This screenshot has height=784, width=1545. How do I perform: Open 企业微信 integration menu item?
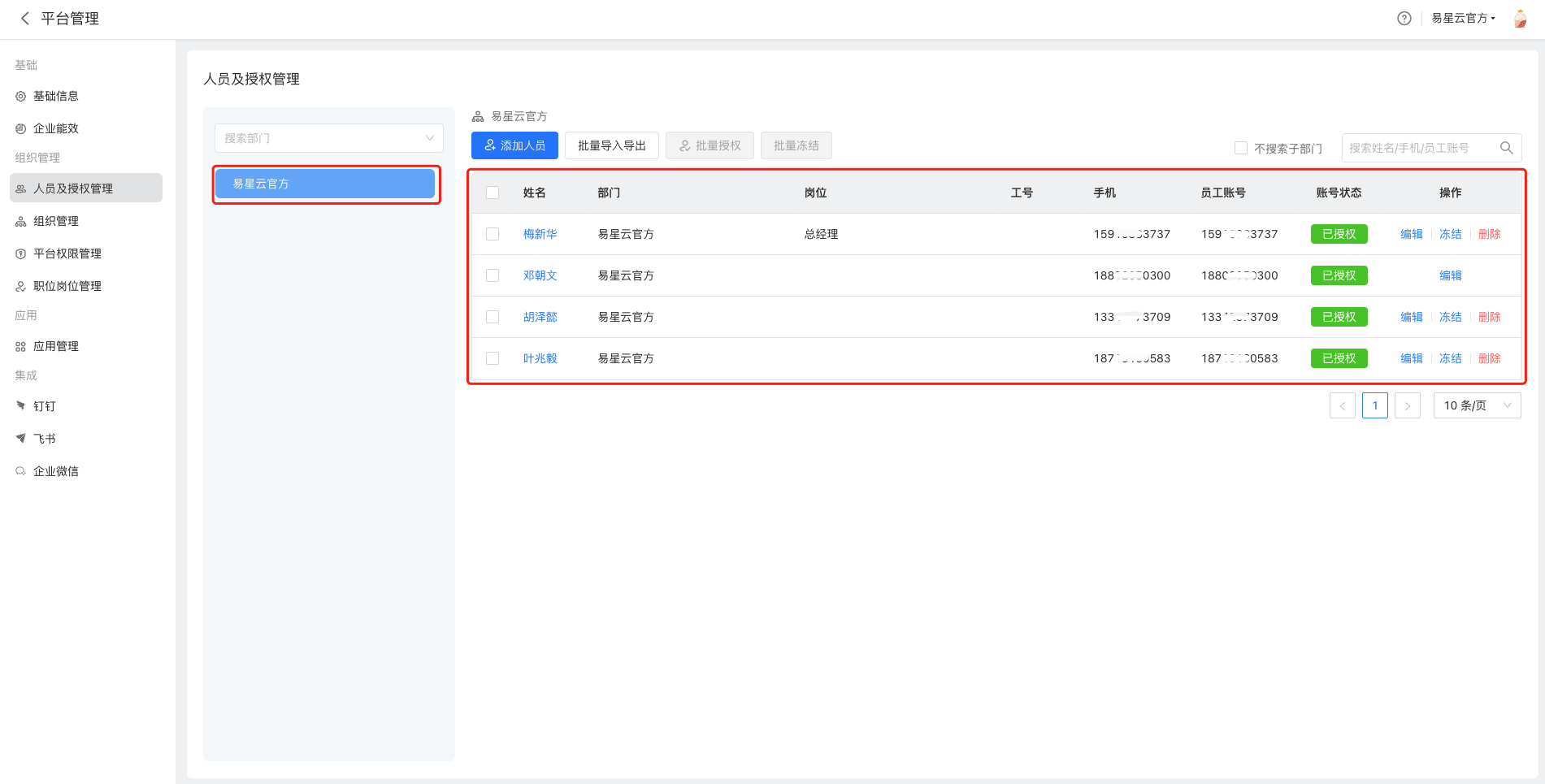pos(86,471)
